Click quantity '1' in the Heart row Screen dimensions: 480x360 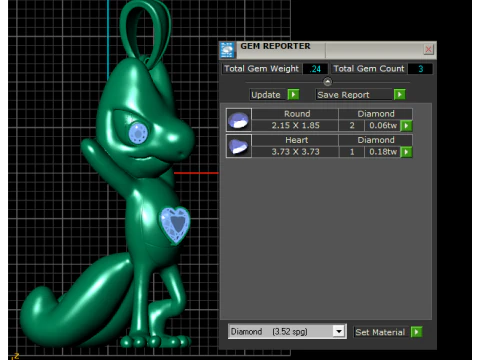pyautogui.click(x=352, y=152)
